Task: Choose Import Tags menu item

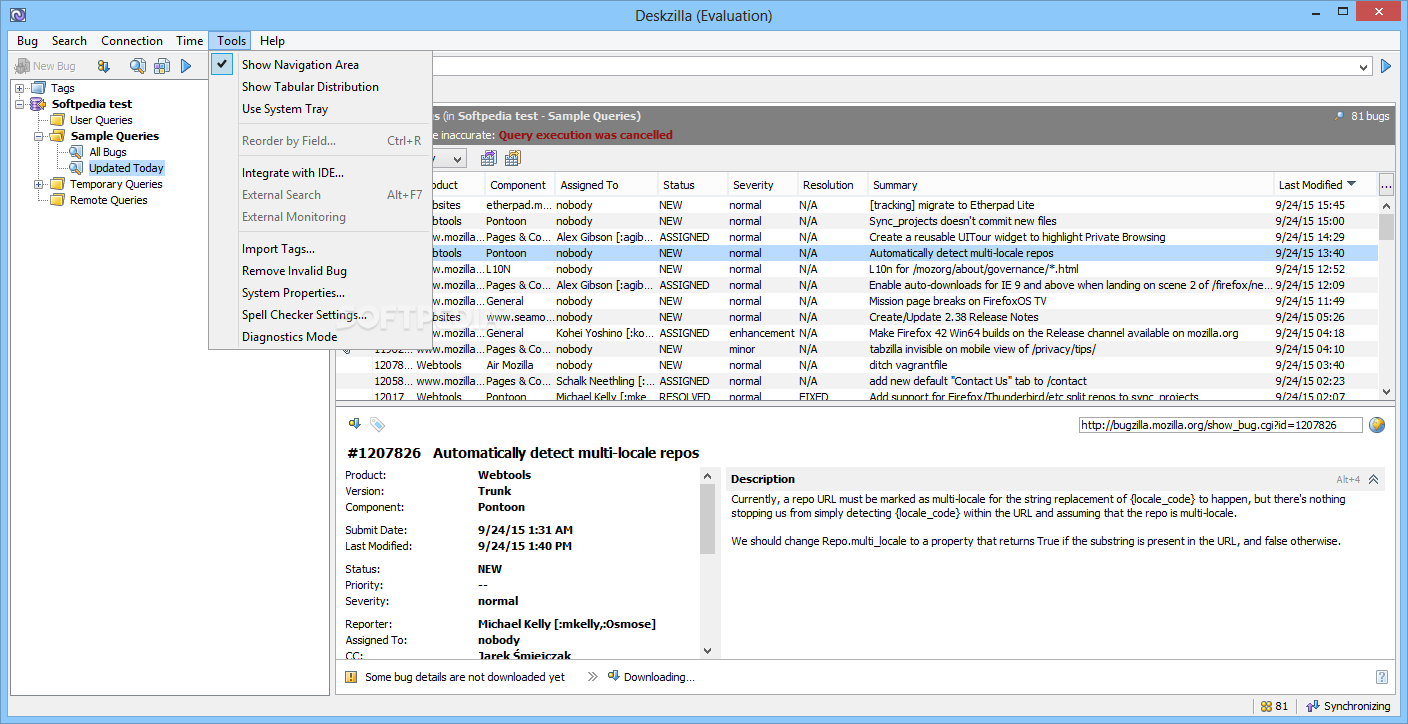Action: click(x=320, y=249)
